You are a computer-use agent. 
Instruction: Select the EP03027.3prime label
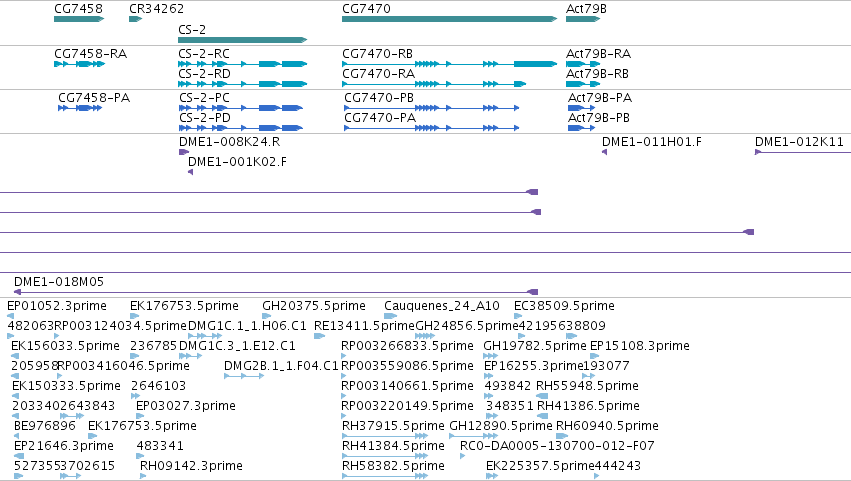coord(186,406)
